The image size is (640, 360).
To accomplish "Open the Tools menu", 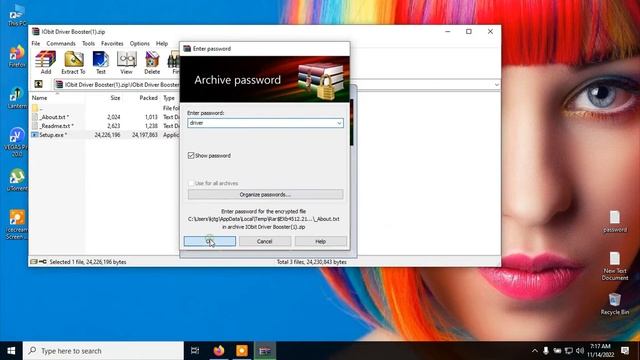I will tap(88, 44).
